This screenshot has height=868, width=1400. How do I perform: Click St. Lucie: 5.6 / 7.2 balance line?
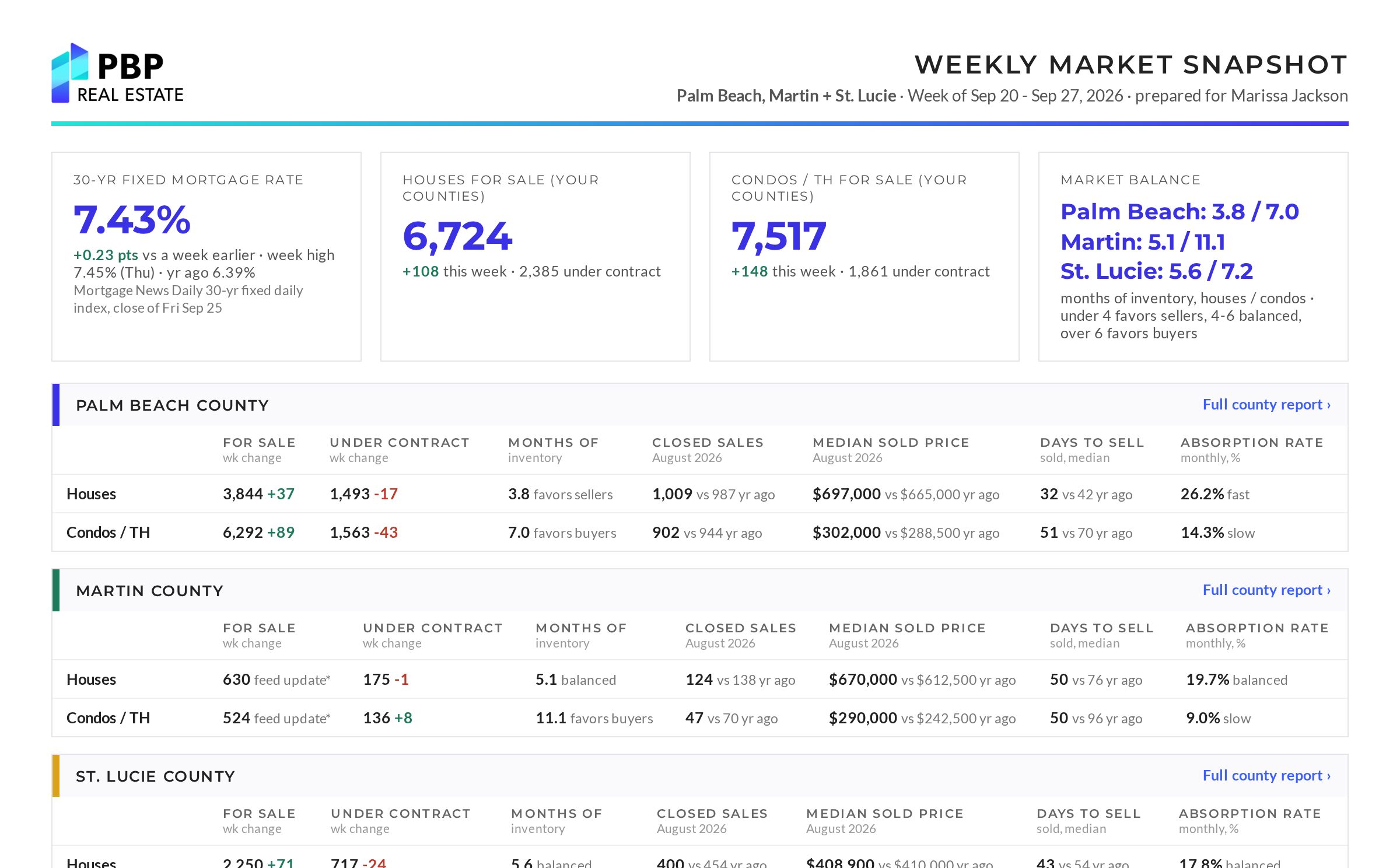pos(1156,271)
